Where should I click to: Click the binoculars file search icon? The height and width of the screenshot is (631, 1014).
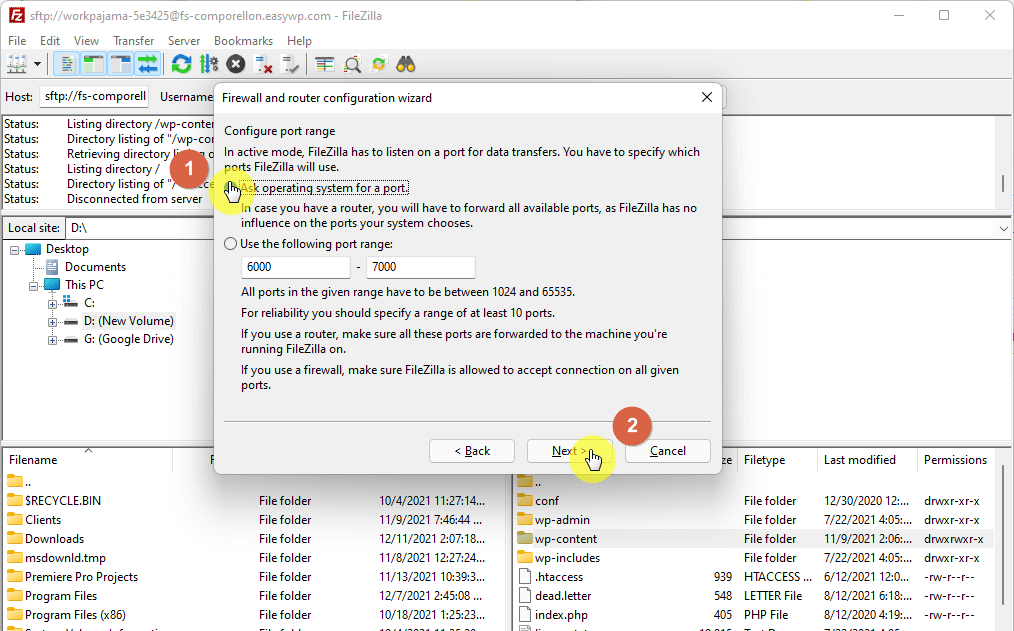pyautogui.click(x=405, y=65)
